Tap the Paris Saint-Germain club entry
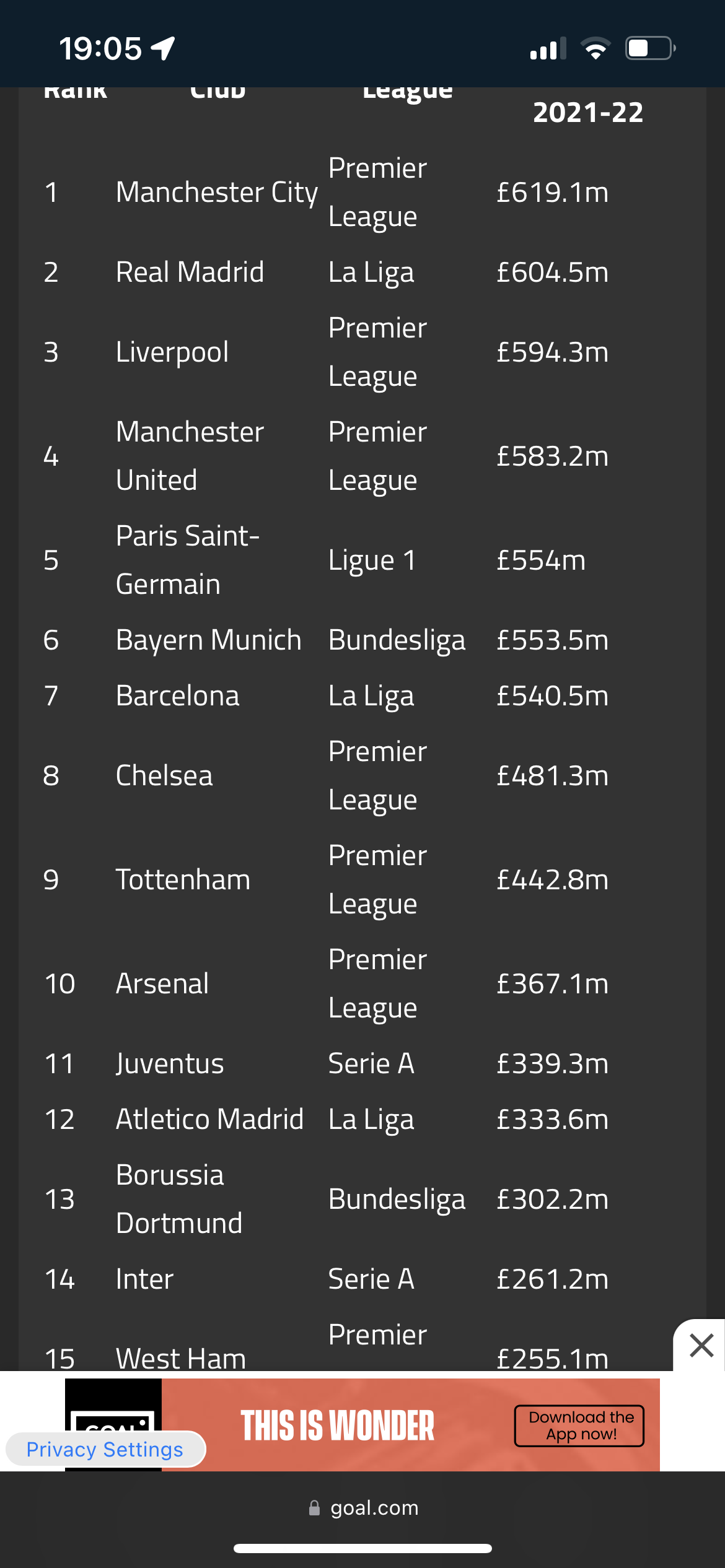This screenshot has width=725, height=1568. click(x=188, y=560)
